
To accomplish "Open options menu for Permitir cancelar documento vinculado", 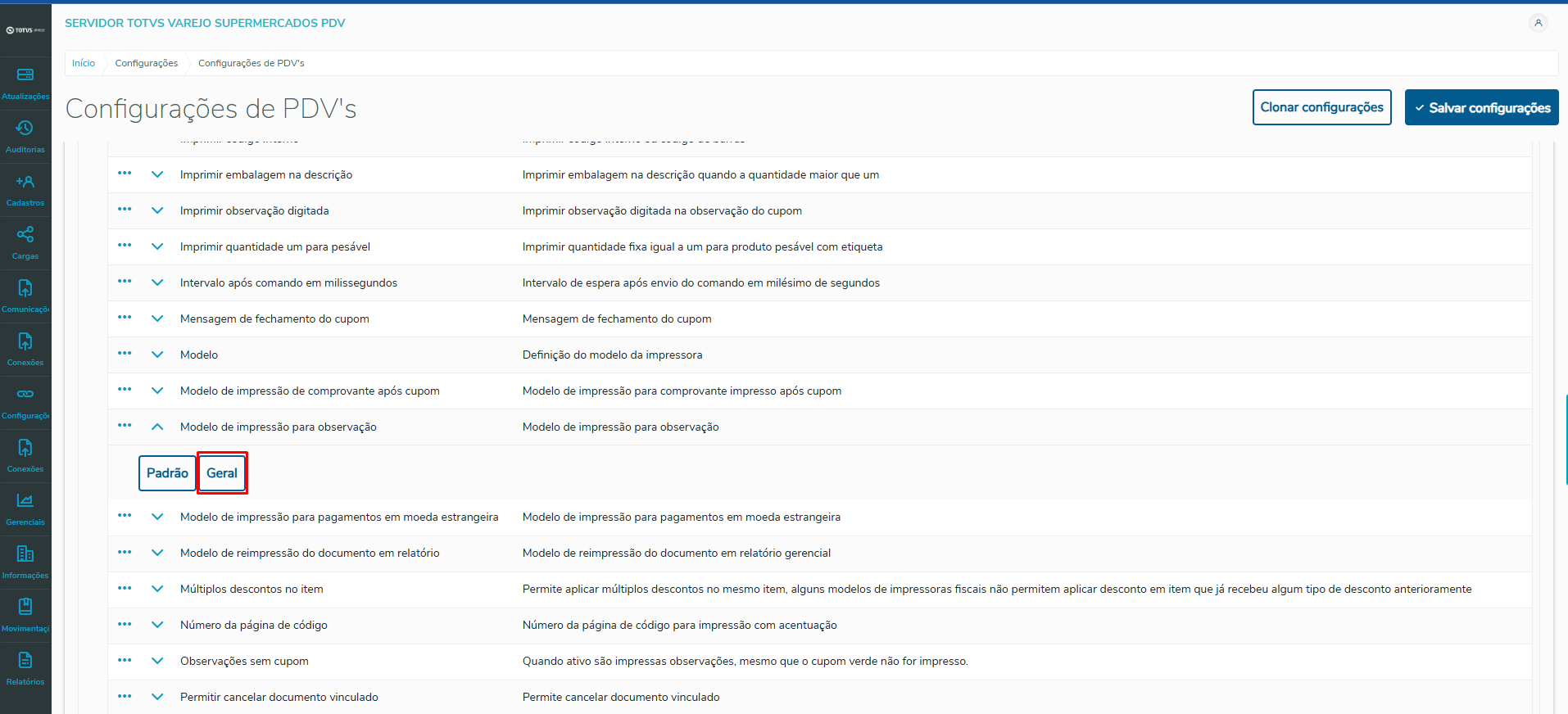I will coord(125,696).
